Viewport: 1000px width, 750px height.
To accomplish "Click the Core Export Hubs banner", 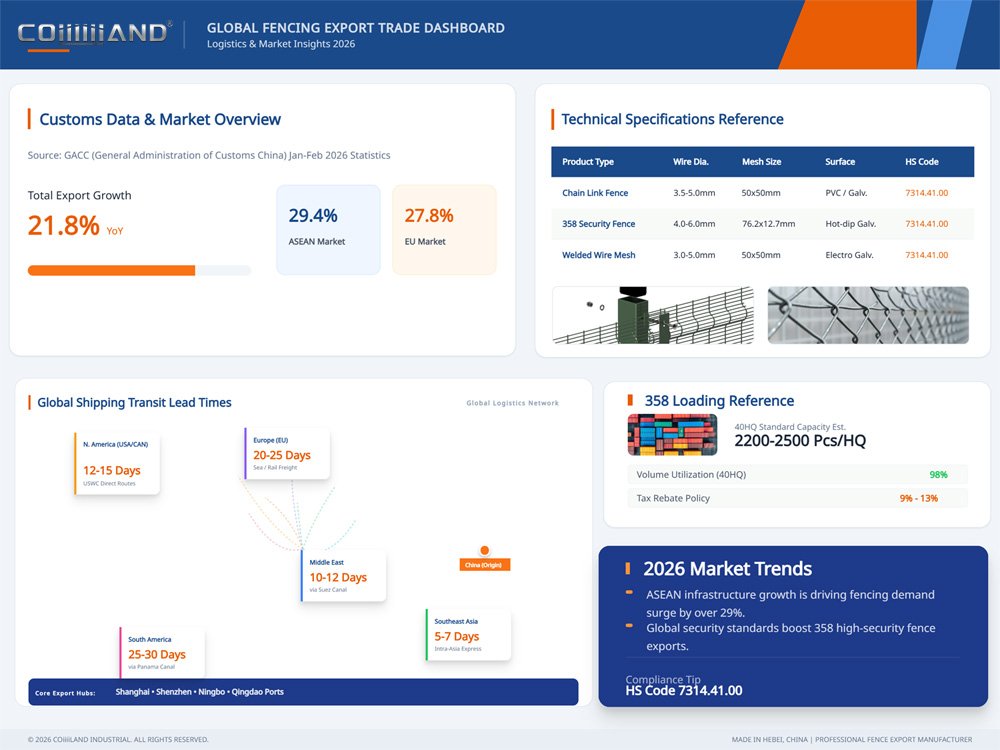I will pyautogui.click(x=300, y=692).
